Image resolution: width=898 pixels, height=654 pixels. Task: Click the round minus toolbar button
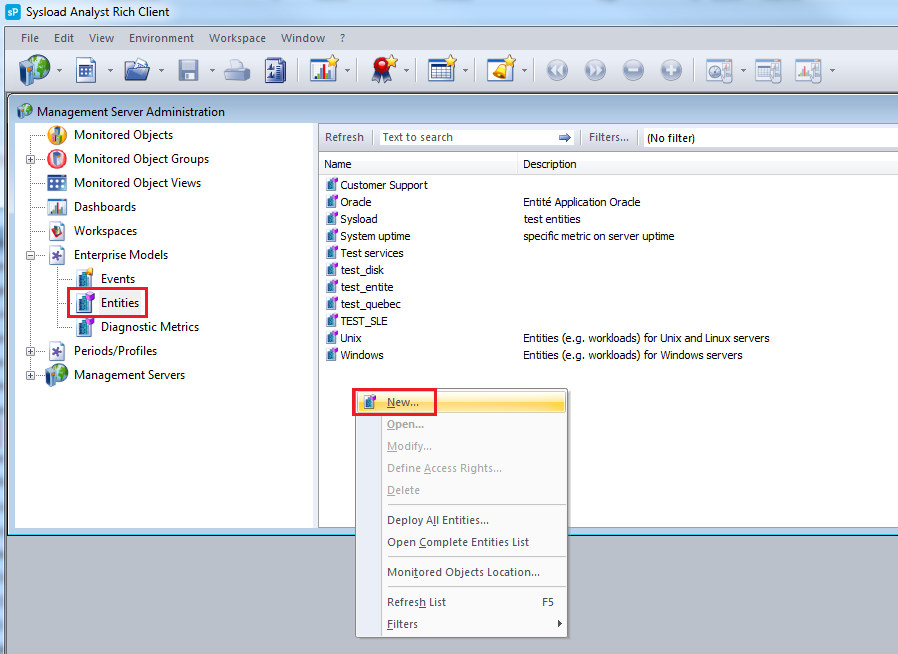pos(633,70)
